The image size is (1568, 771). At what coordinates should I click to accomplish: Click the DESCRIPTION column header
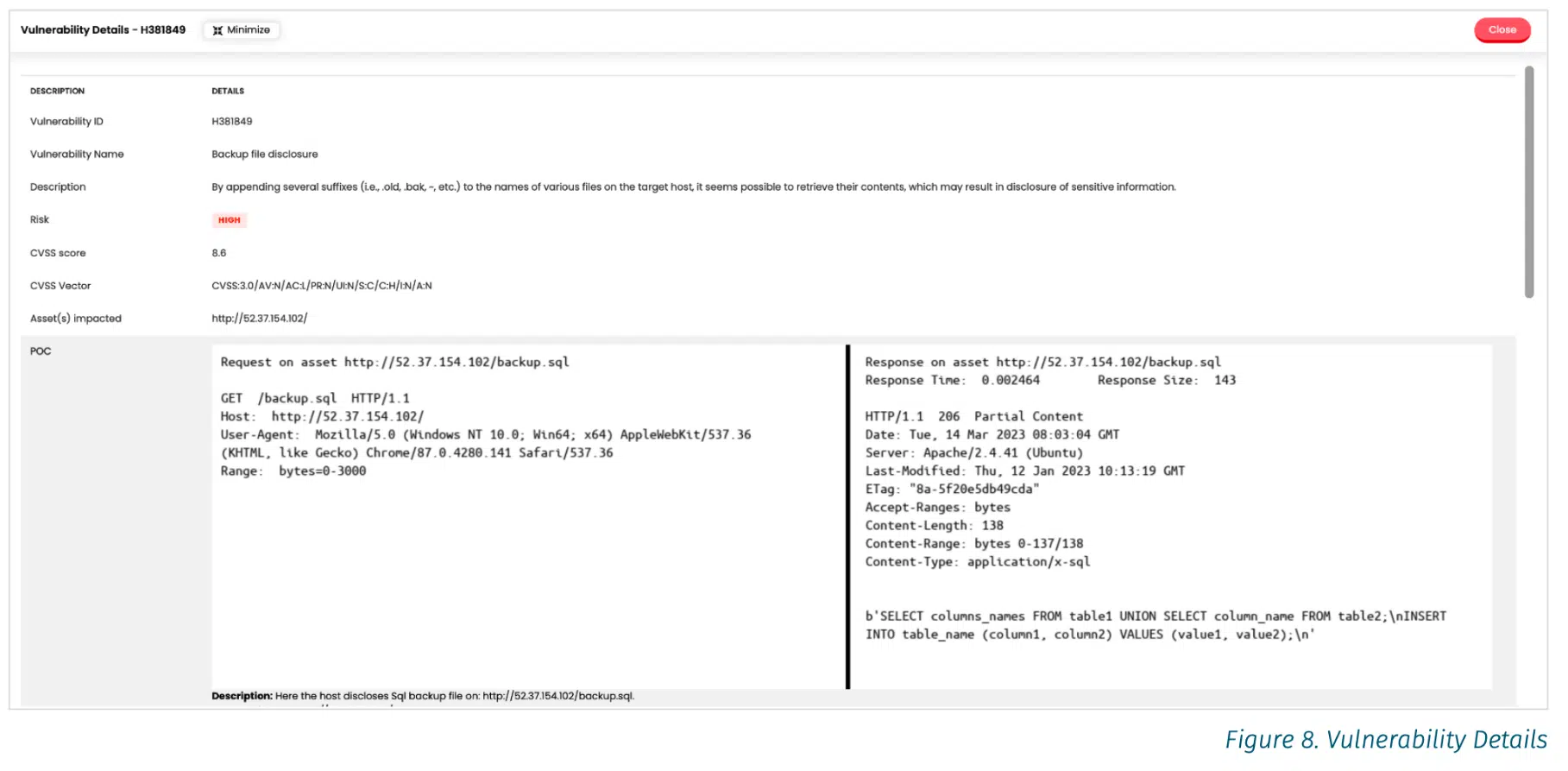58,91
